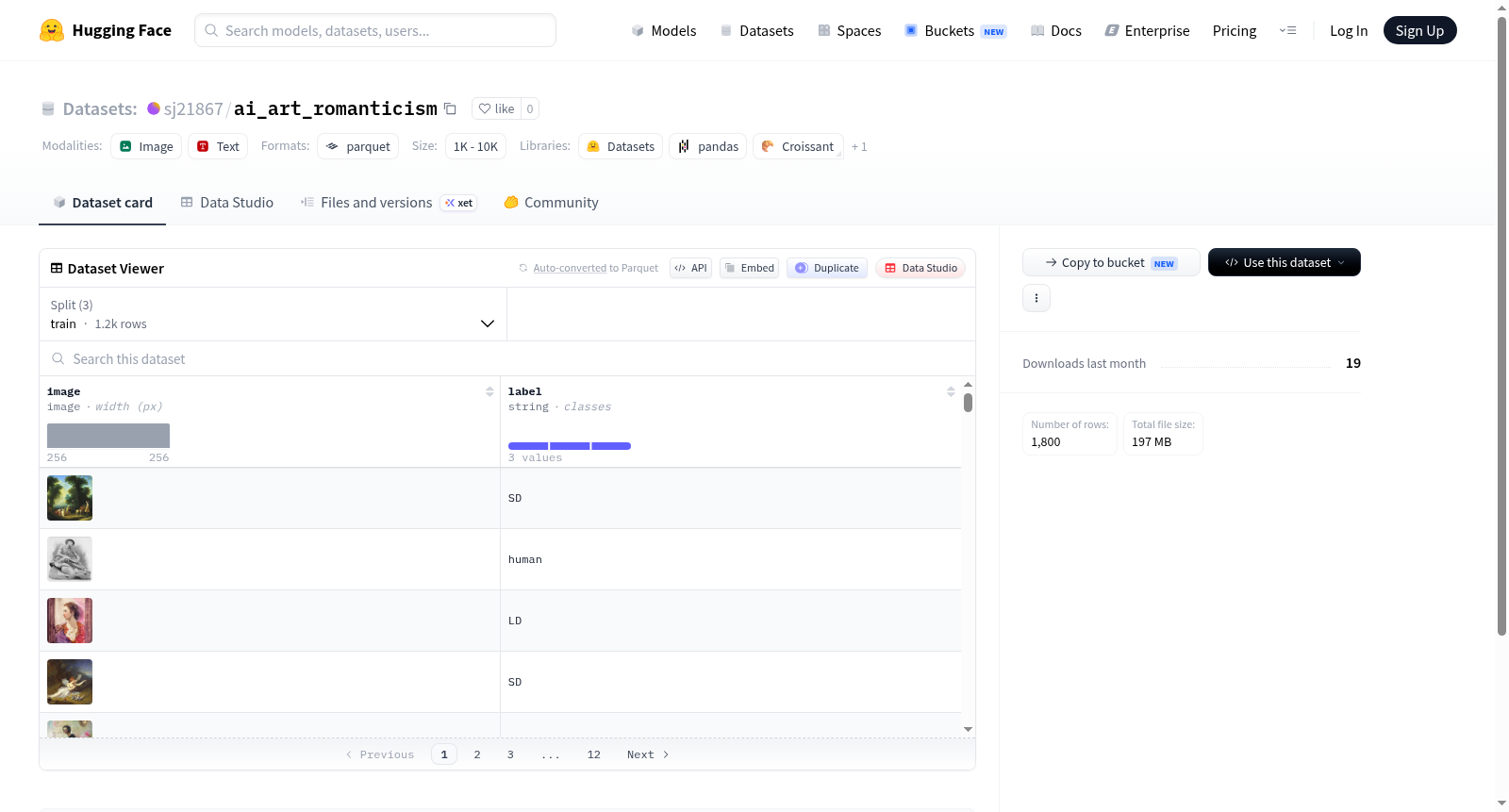1509x812 pixels.
Task: Go to page 3 of the viewer
Action: point(510,754)
